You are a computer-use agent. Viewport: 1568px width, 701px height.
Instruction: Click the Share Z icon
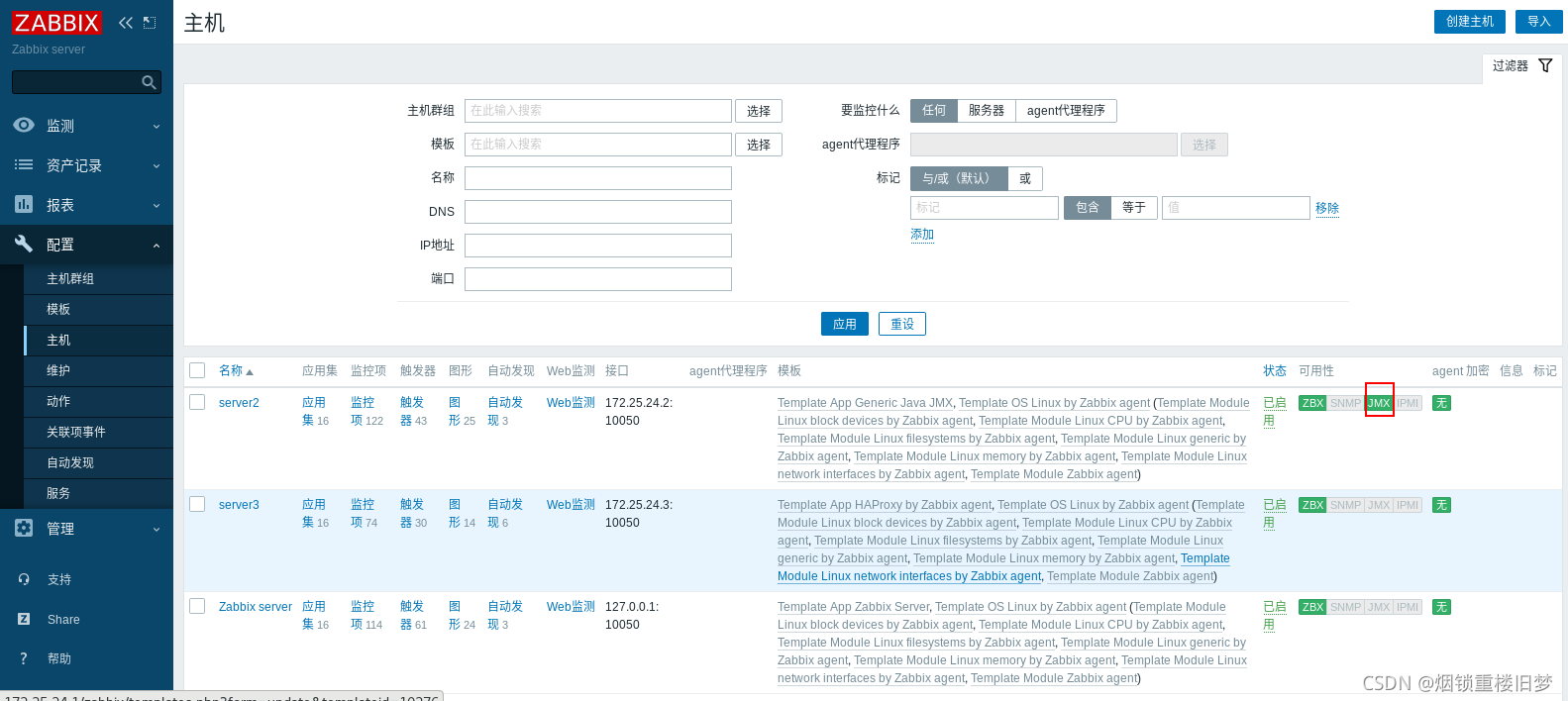click(x=24, y=619)
